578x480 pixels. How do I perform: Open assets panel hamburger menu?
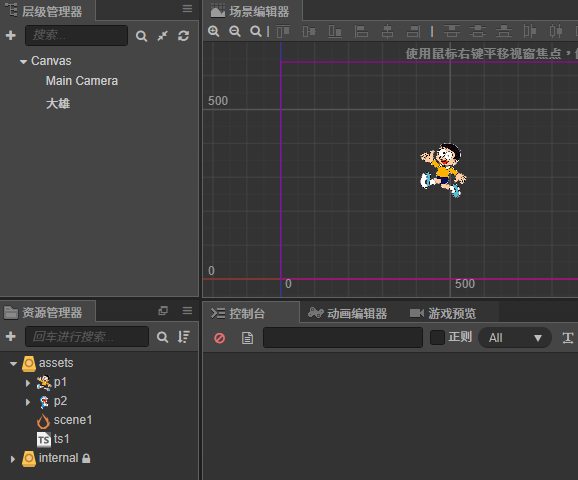click(x=187, y=311)
